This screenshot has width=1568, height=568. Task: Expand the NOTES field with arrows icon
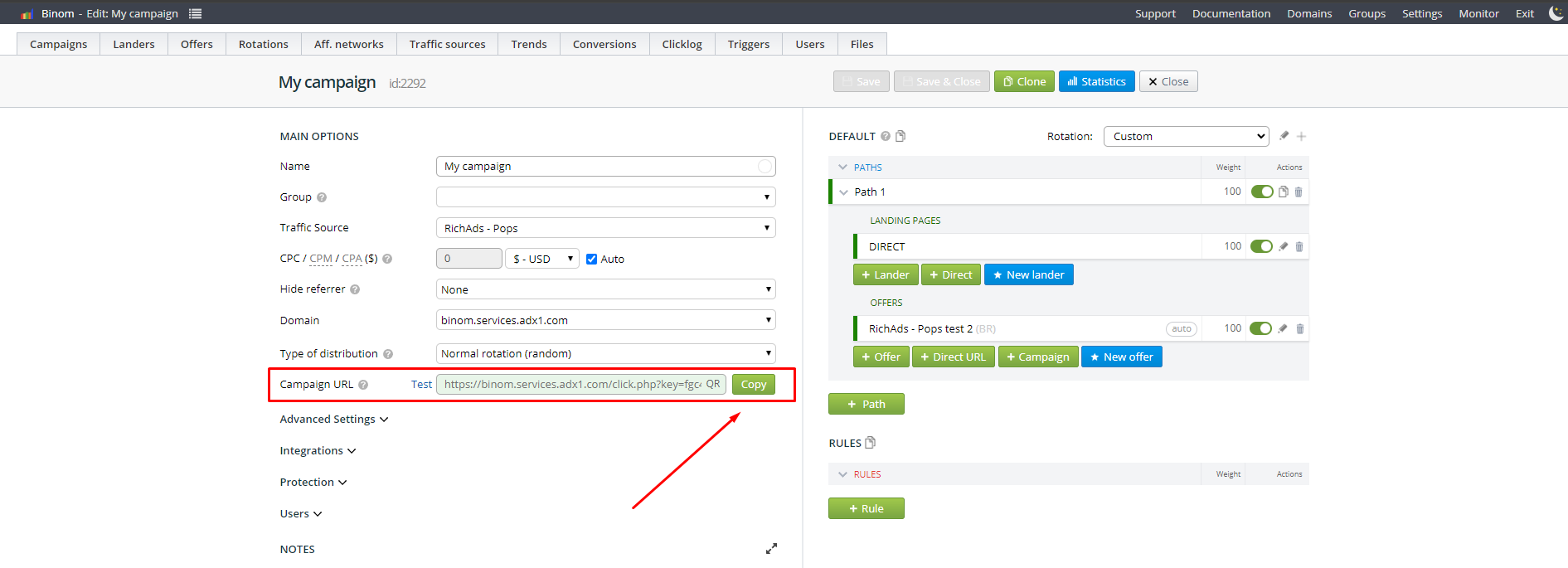(771, 549)
